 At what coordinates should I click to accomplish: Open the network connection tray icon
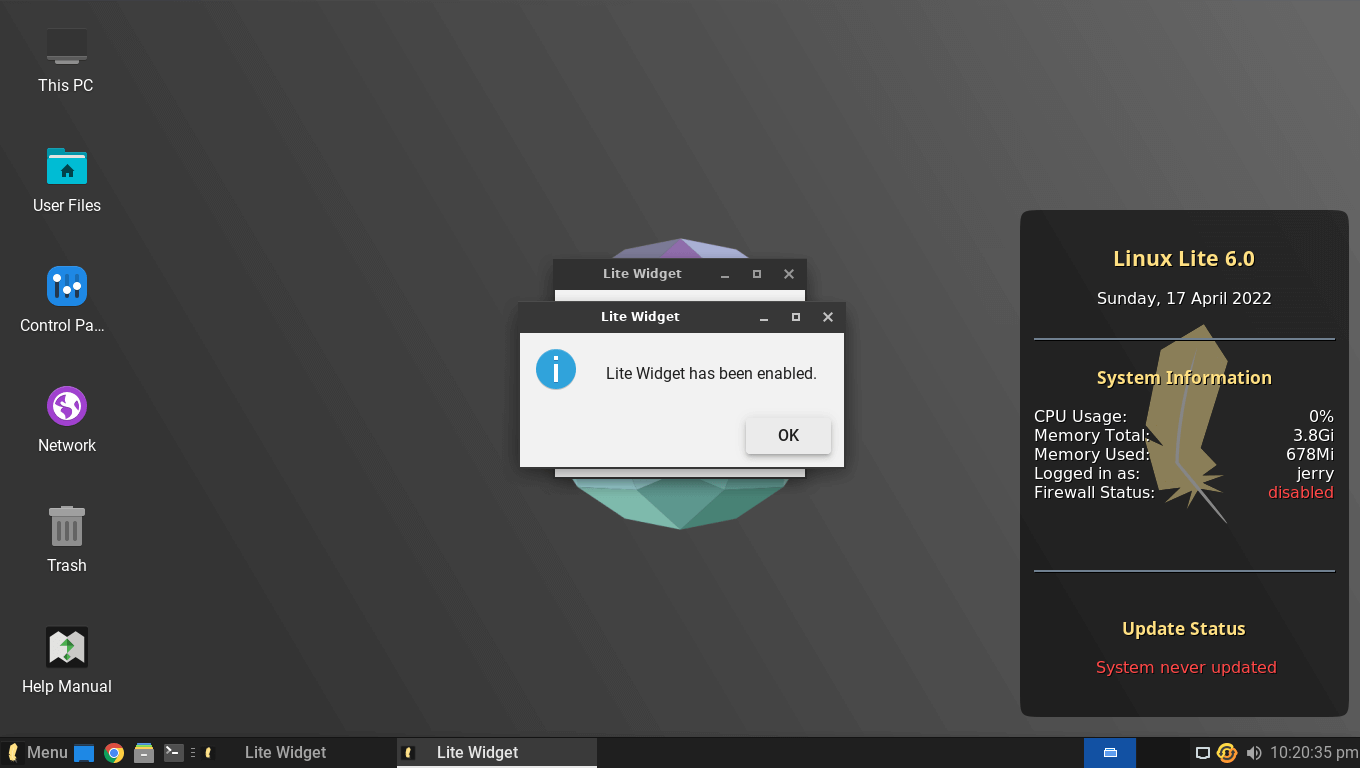[x=1203, y=753]
